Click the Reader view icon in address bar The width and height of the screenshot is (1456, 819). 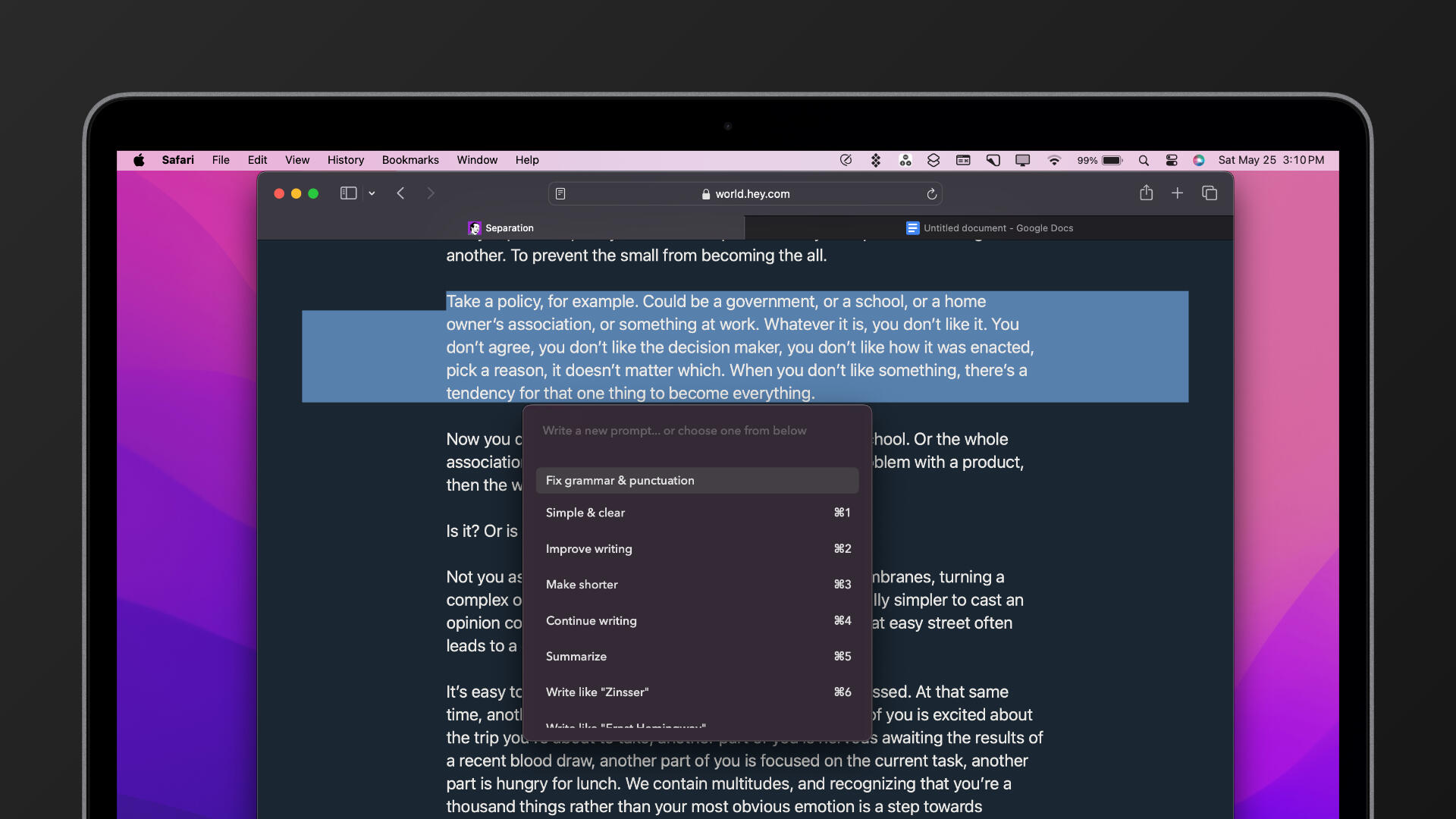(x=560, y=194)
